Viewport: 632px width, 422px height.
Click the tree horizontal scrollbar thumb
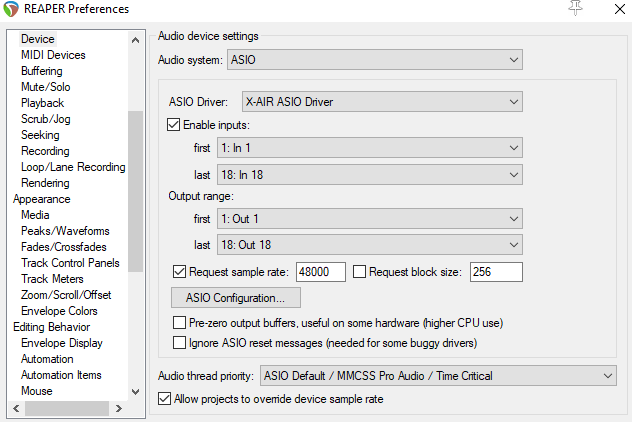click(x=67, y=408)
